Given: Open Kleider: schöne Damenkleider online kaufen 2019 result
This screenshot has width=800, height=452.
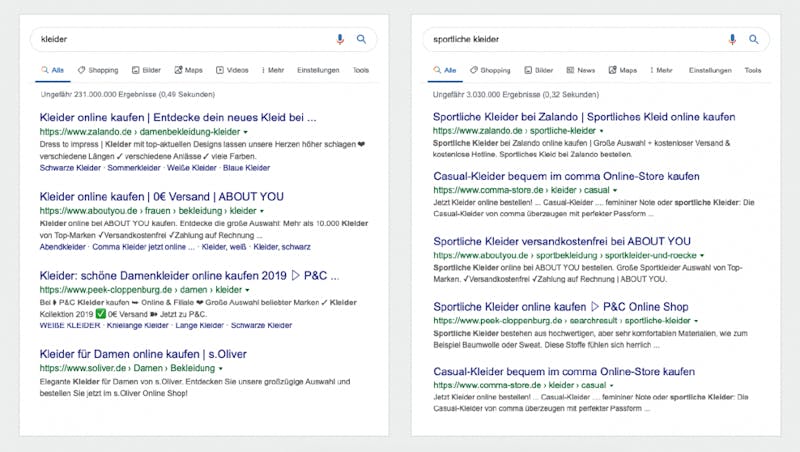Looking at the screenshot, I should click(x=189, y=275).
